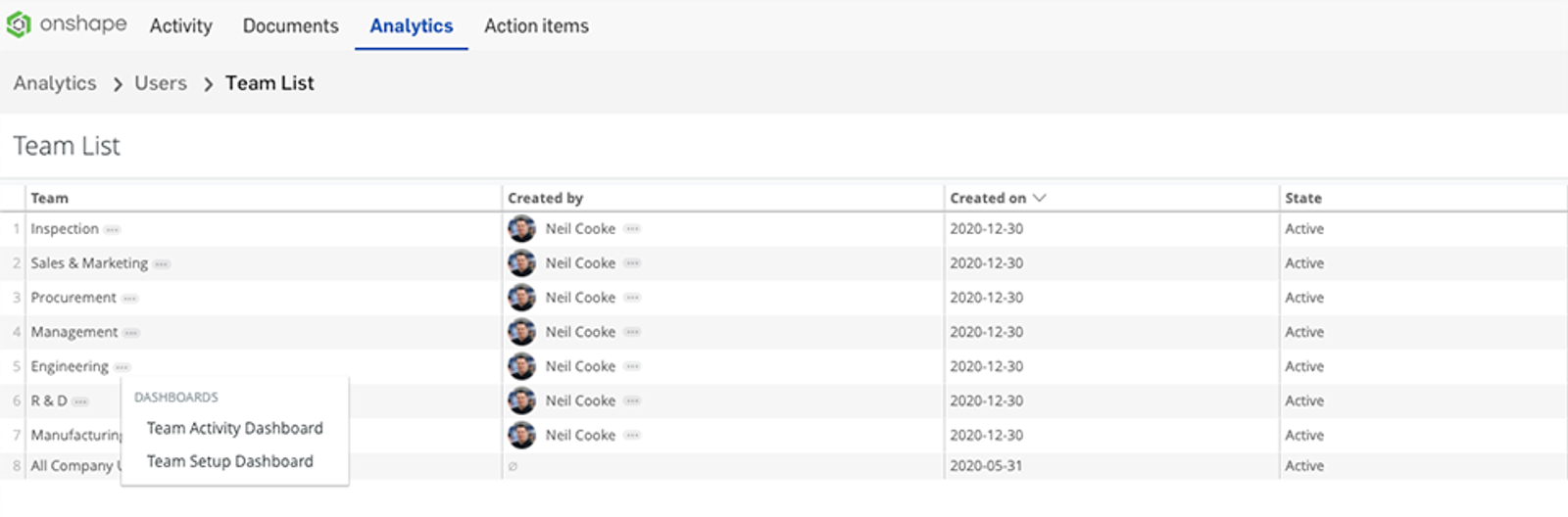Open ellipsis menu for Neil Cooke in Procurement row

pos(632,298)
